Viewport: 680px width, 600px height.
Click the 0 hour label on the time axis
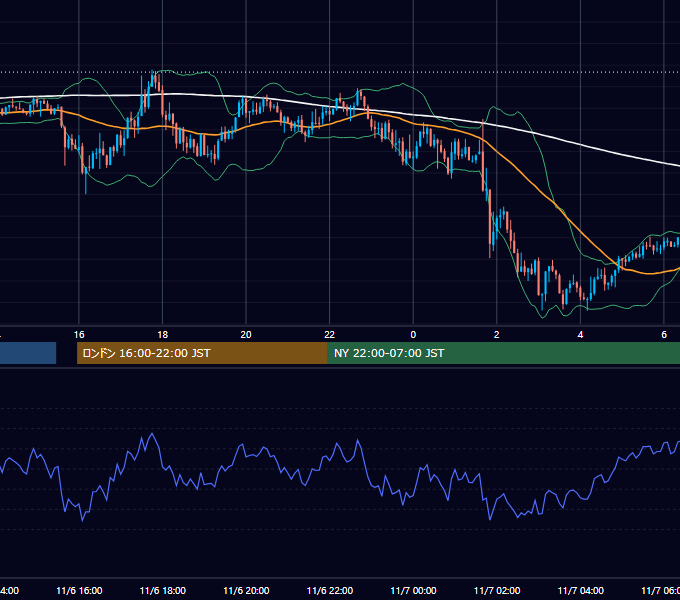click(x=413, y=335)
